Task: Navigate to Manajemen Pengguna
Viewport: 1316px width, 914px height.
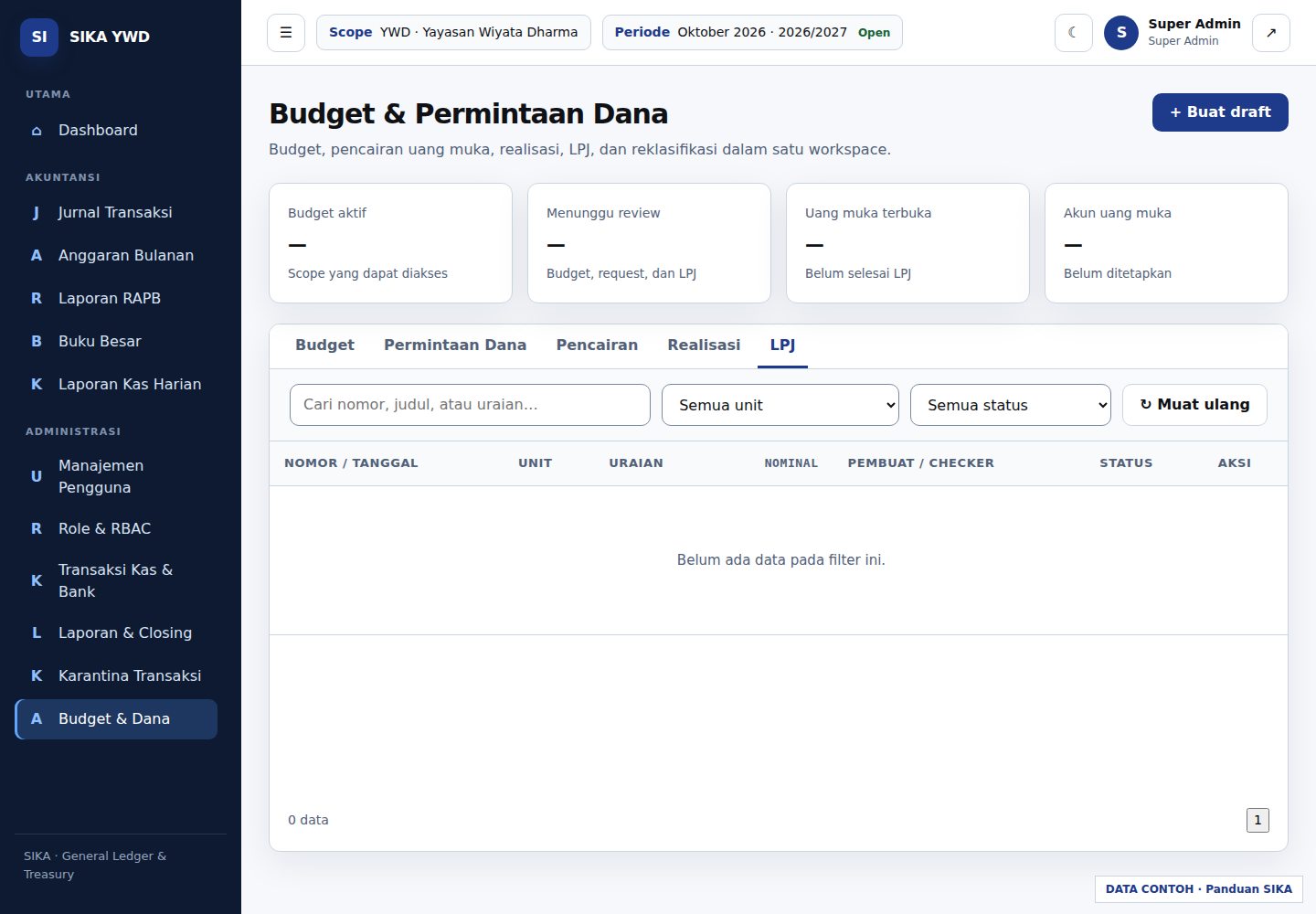Action: 116,476
